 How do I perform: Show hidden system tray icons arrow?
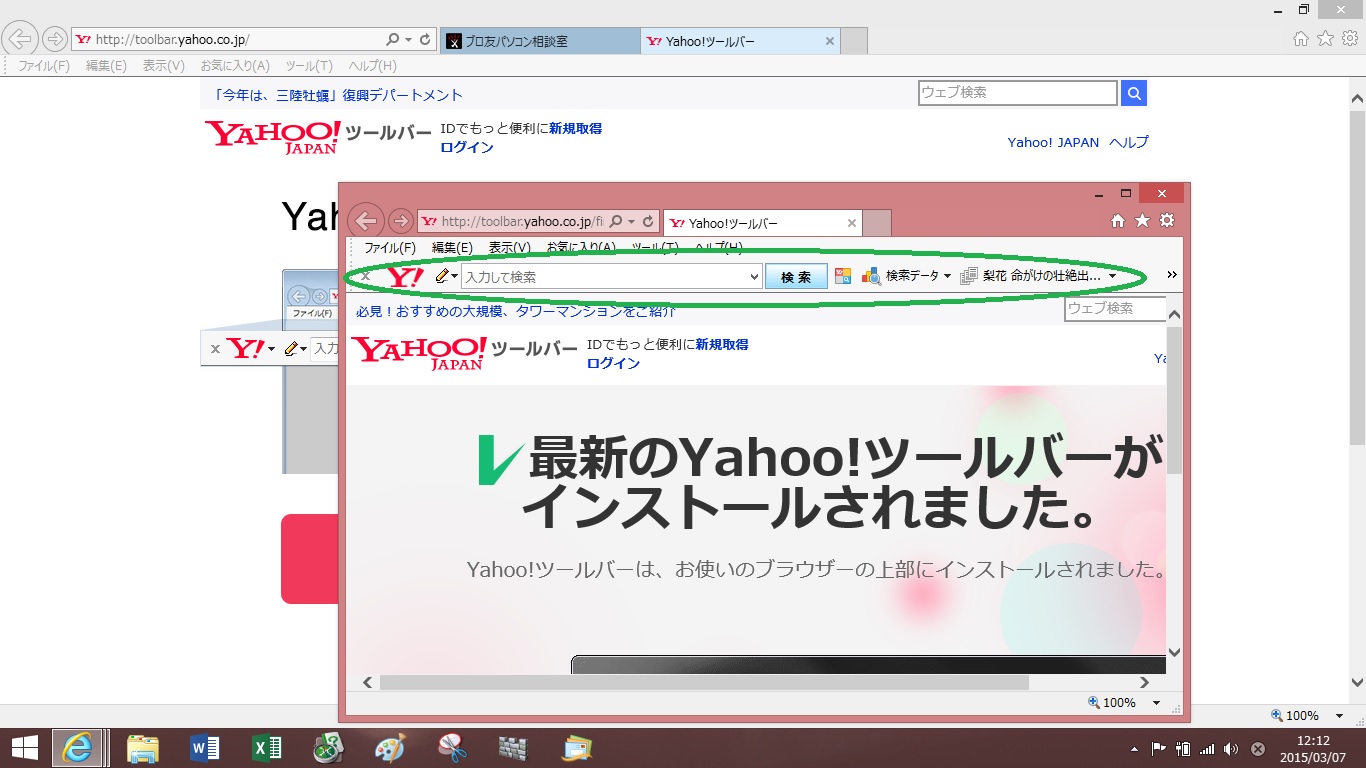(x=1134, y=748)
